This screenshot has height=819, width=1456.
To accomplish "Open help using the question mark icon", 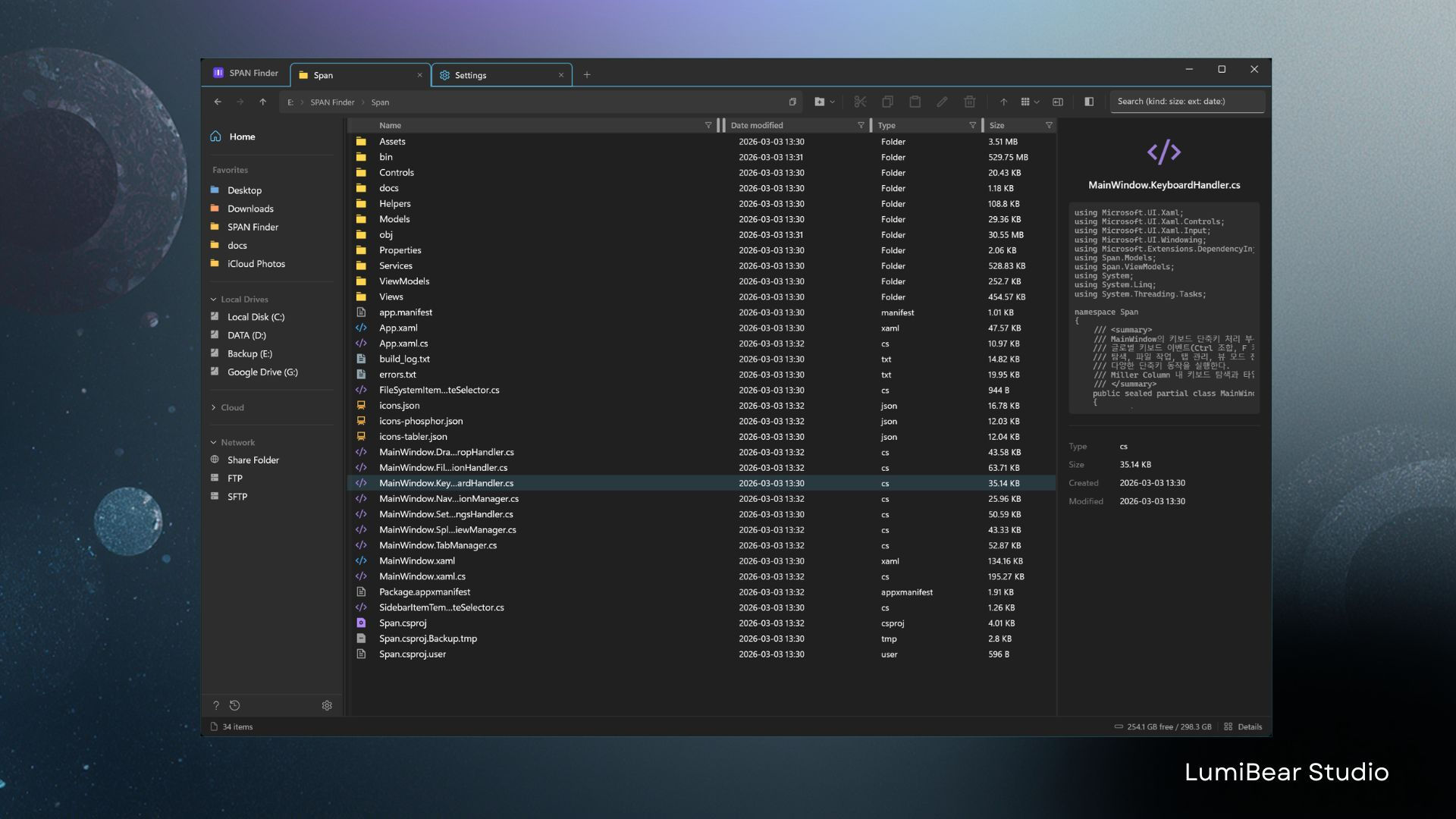I will click(x=215, y=705).
